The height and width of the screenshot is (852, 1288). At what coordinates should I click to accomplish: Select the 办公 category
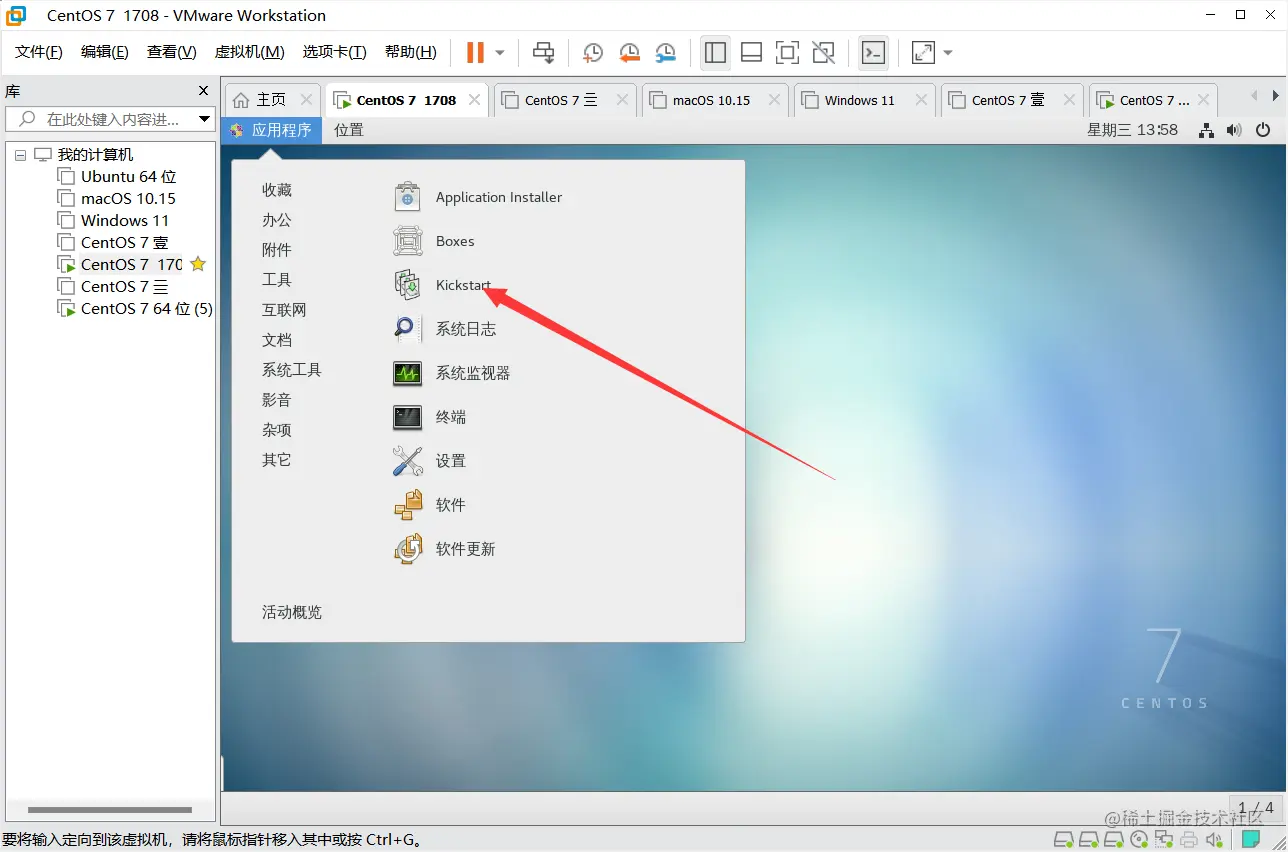(x=277, y=220)
